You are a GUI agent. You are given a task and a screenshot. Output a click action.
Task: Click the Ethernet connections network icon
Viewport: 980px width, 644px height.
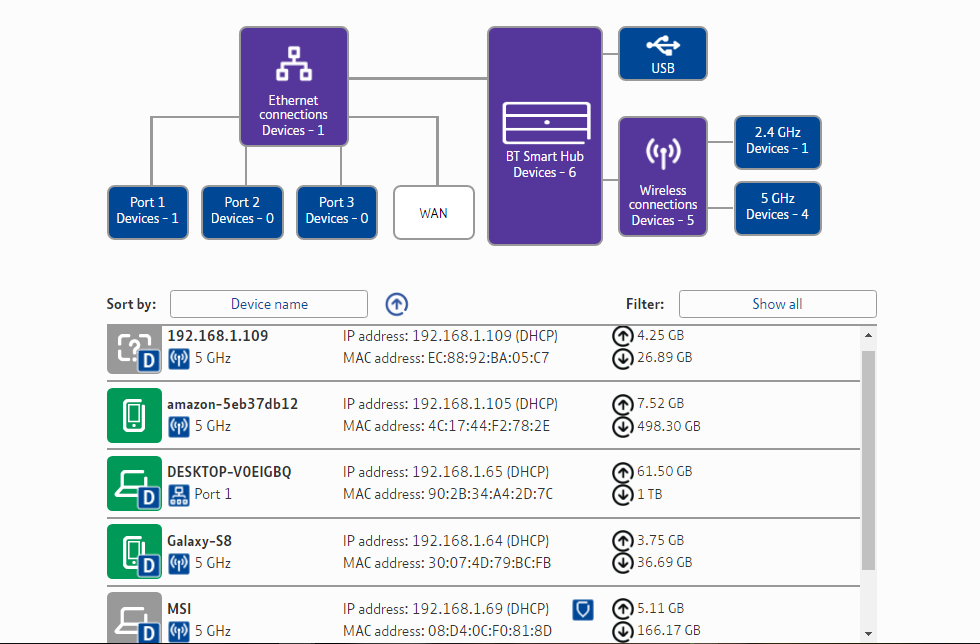pos(293,64)
